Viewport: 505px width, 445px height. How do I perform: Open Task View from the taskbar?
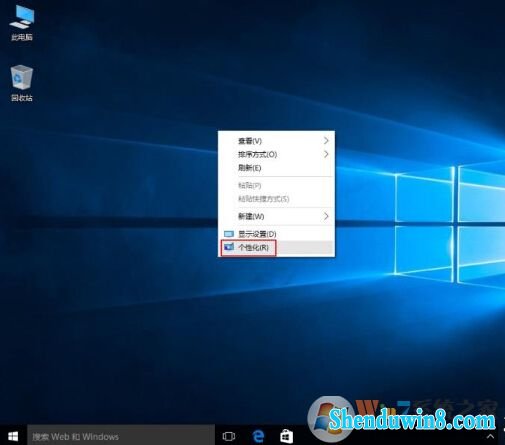point(229,436)
